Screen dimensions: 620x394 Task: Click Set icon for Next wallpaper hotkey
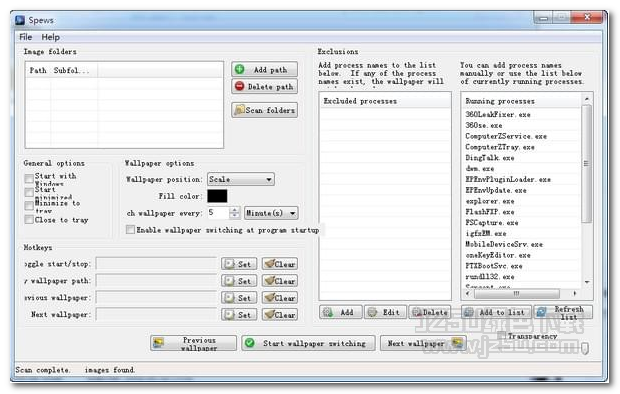coord(229,315)
